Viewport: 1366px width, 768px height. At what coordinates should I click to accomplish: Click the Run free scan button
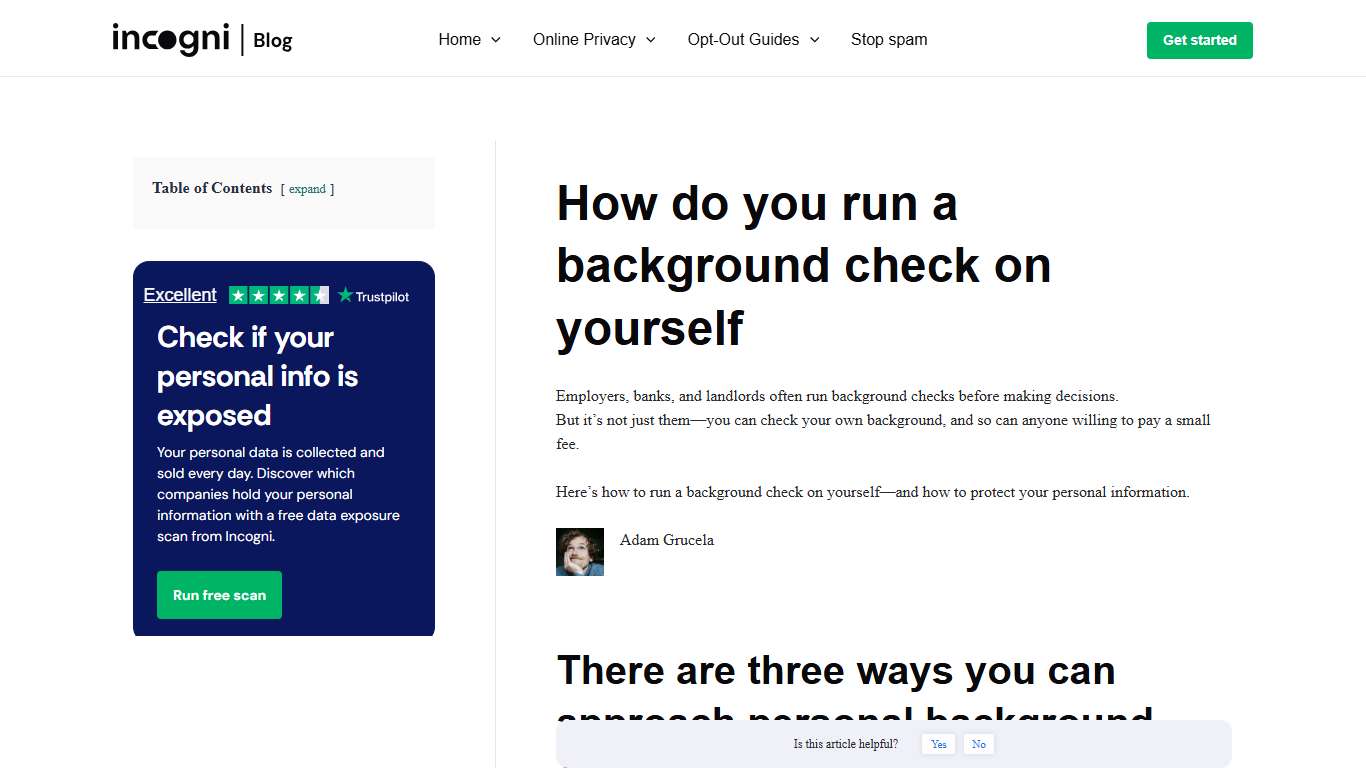click(x=219, y=595)
